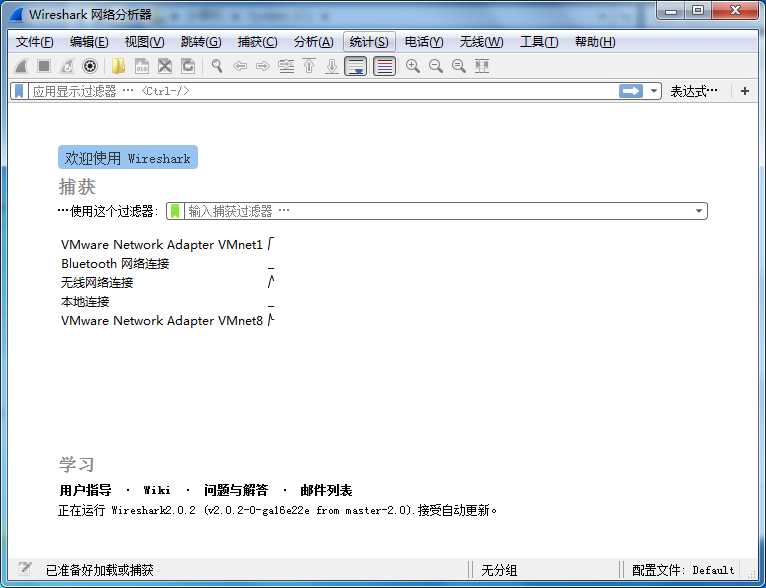Go back with left arrow icon

point(239,66)
